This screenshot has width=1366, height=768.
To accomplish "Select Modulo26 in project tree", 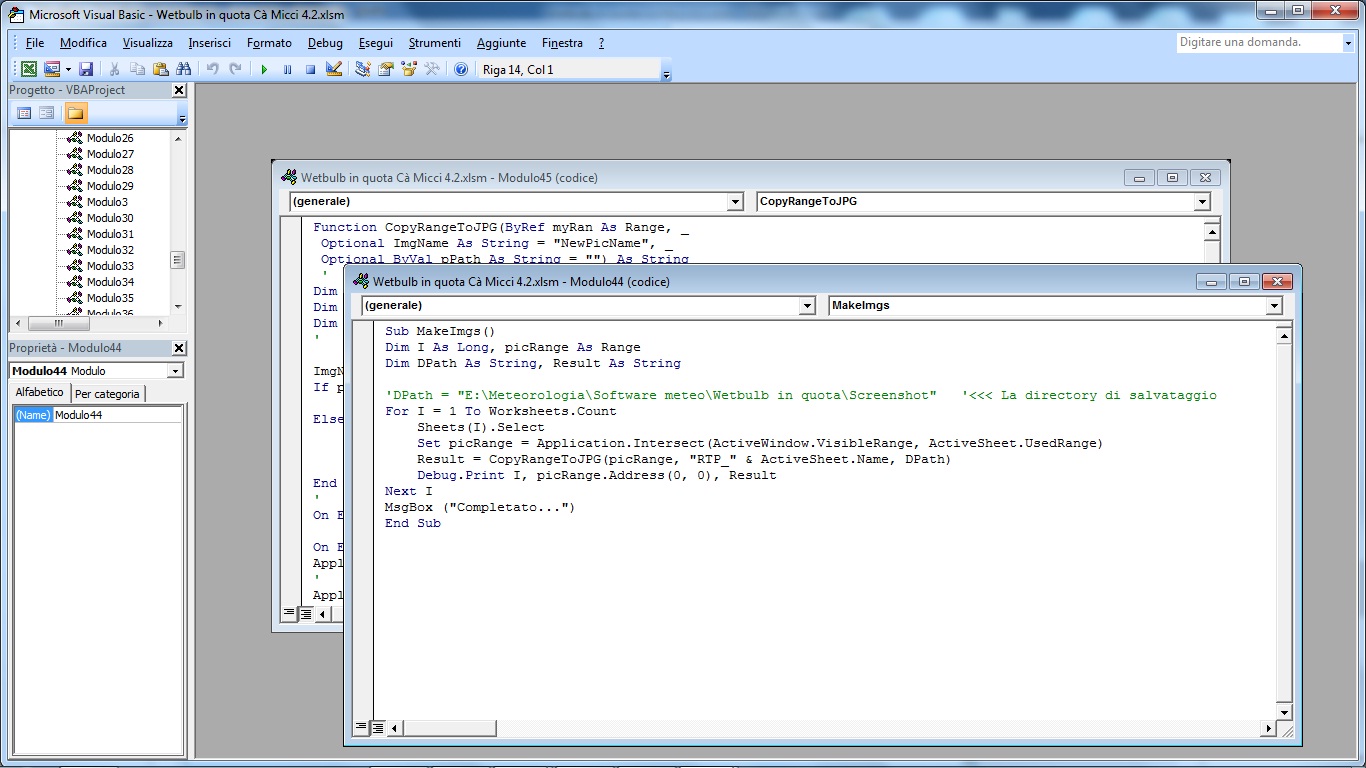I will [110, 138].
